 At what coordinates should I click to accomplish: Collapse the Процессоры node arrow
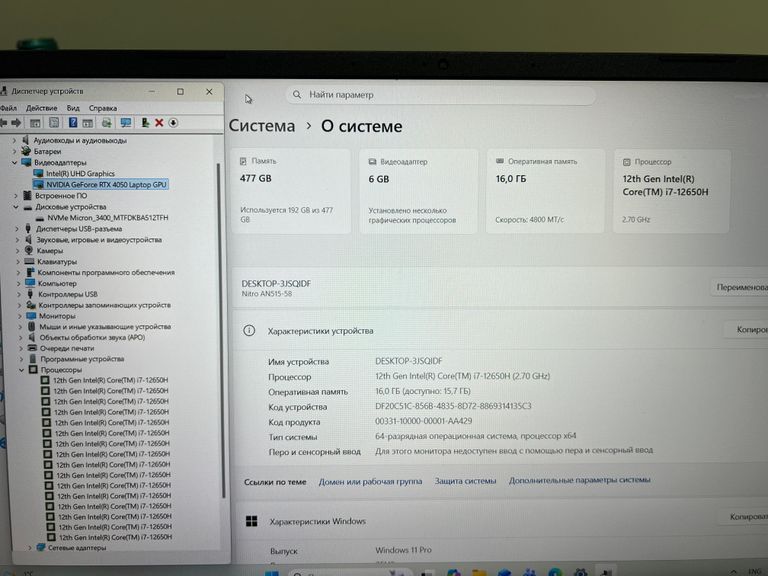pos(22,370)
